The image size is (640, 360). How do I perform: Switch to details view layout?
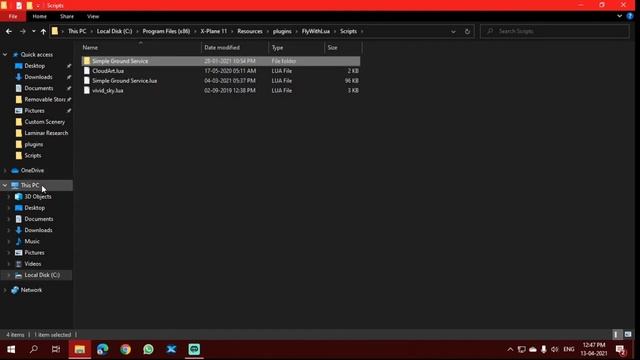(x=617, y=335)
